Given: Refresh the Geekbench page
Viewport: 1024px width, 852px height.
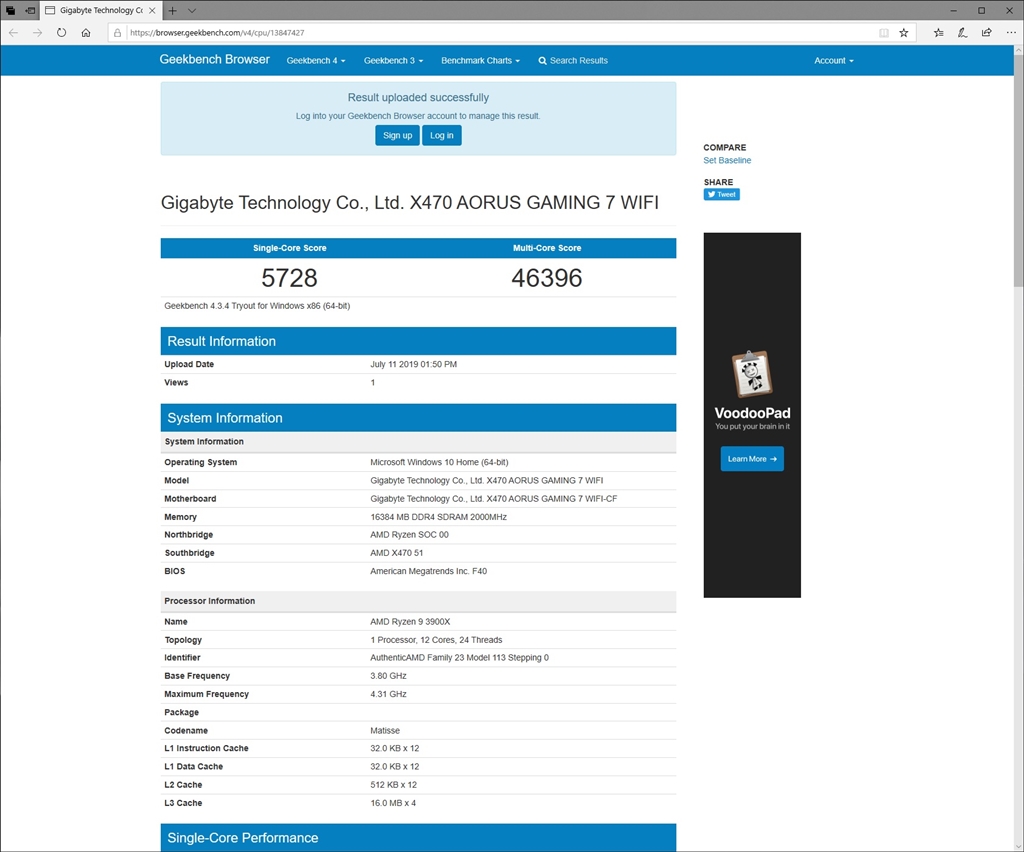Looking at the screenshot, I should click(61, 33).
